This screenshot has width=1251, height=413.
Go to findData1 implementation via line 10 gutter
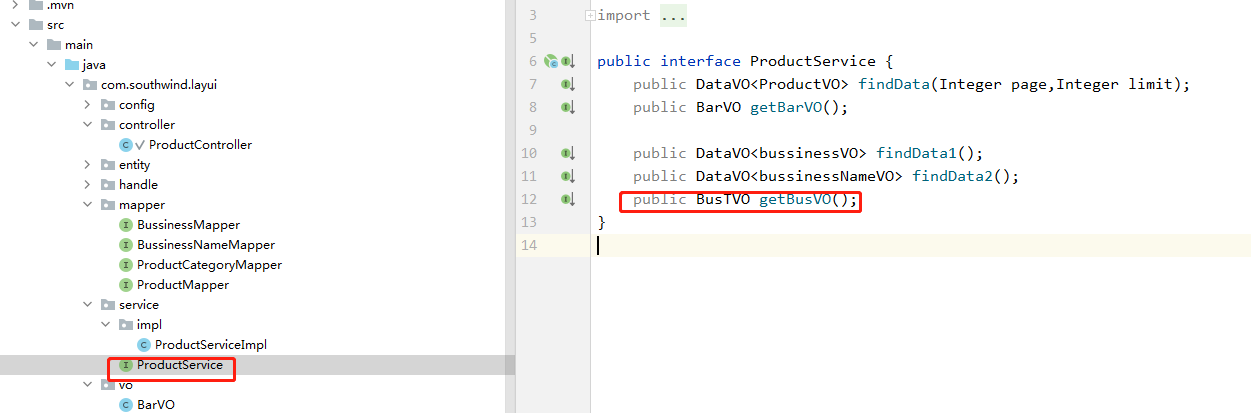(x=567, y=154)
